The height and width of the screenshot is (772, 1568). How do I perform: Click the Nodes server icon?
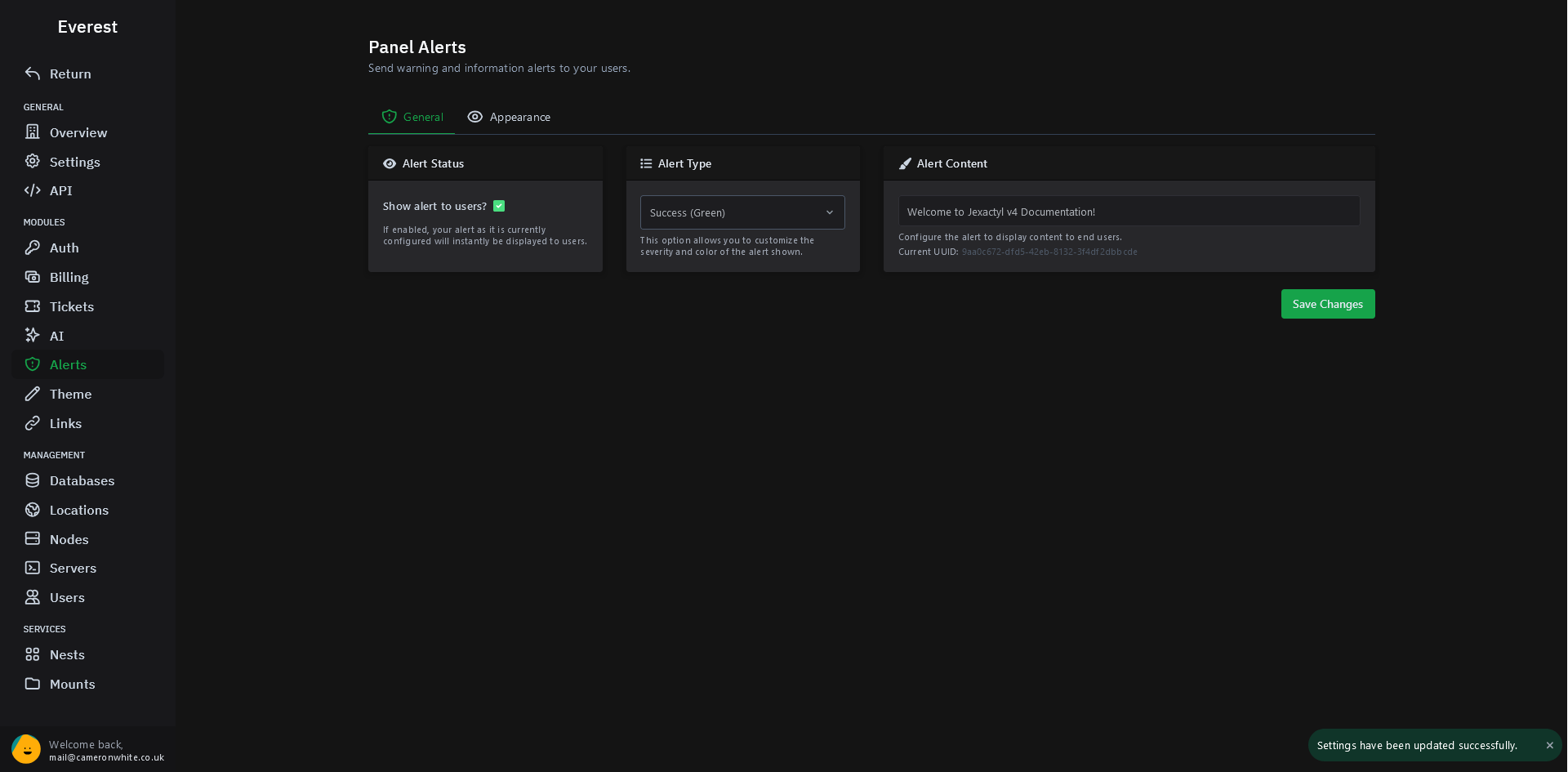point(33,538)
